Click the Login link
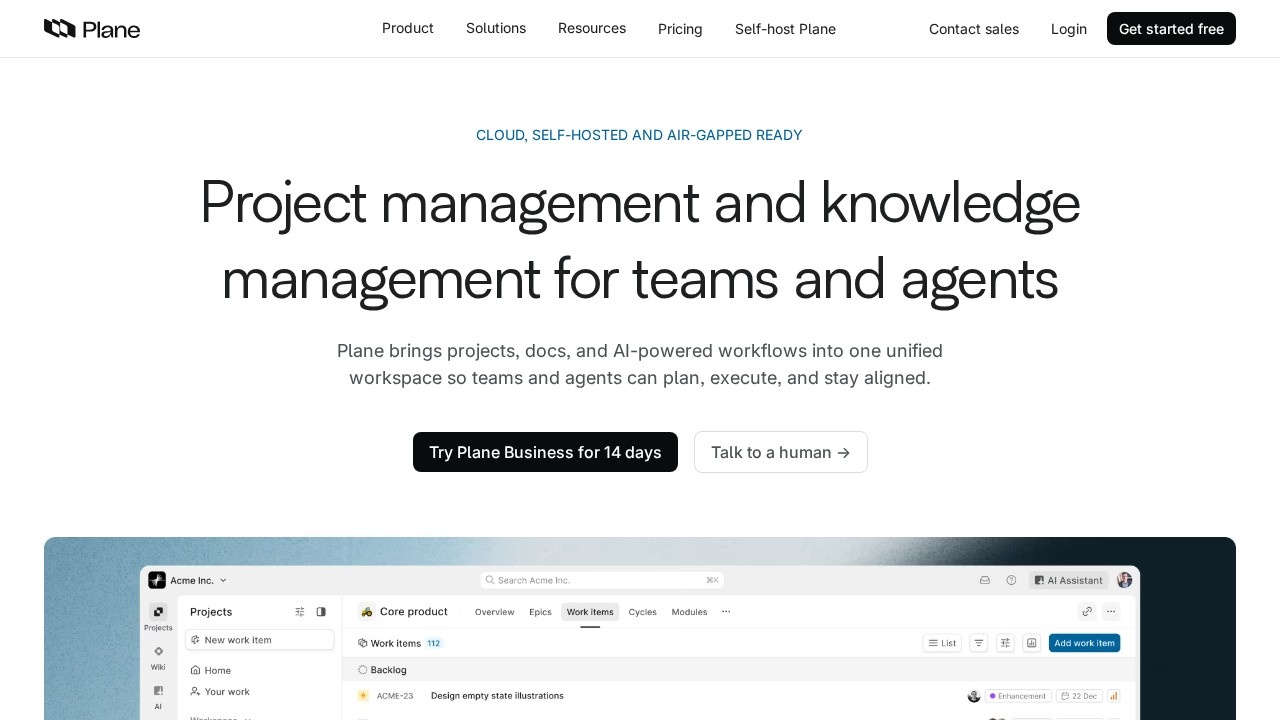1280x720 pixels. click(1069, 29)
